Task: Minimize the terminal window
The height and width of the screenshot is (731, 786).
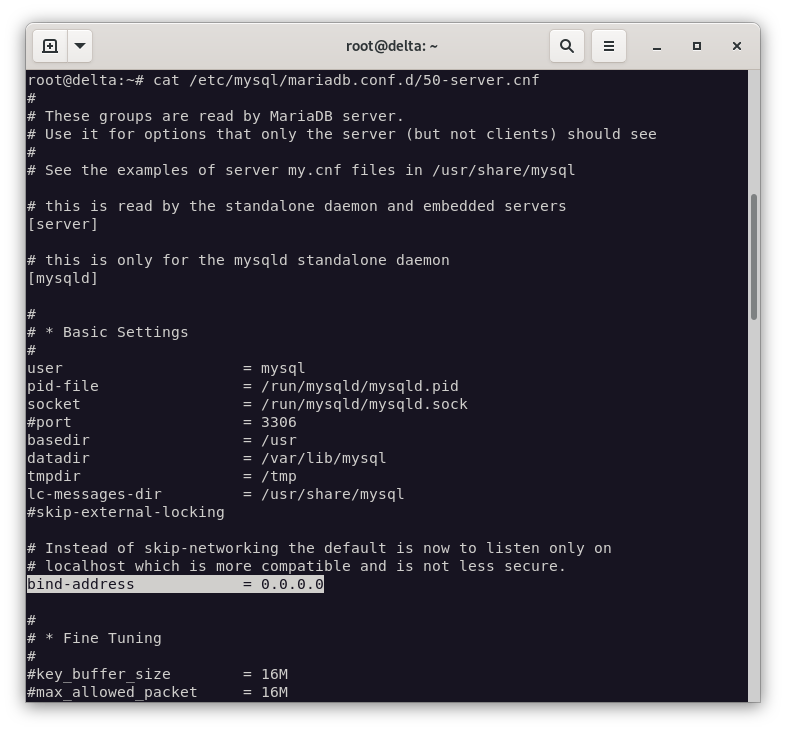Action: point(657,46)
